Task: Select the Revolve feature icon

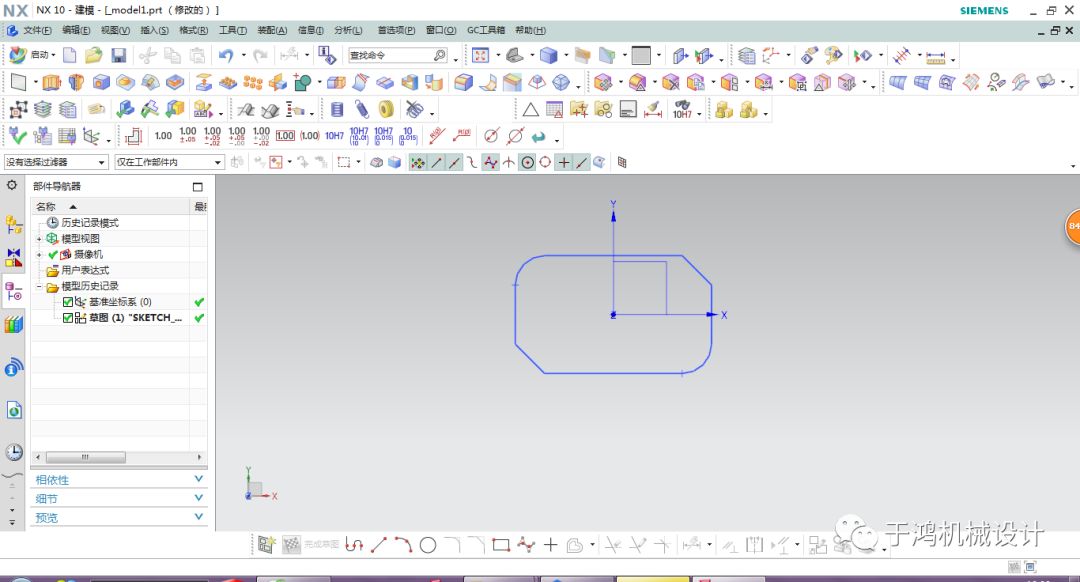Action: coord(76,83)
